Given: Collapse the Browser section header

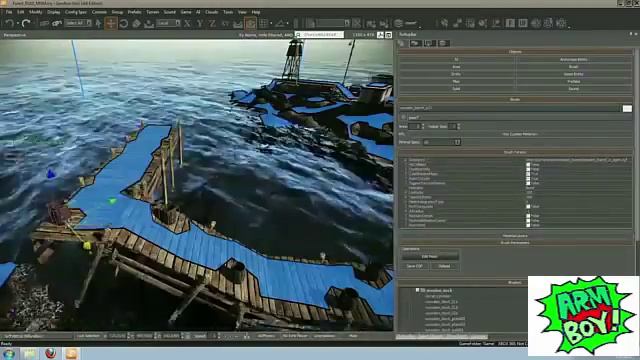Looking at the screenshot, I should (515, 282).
